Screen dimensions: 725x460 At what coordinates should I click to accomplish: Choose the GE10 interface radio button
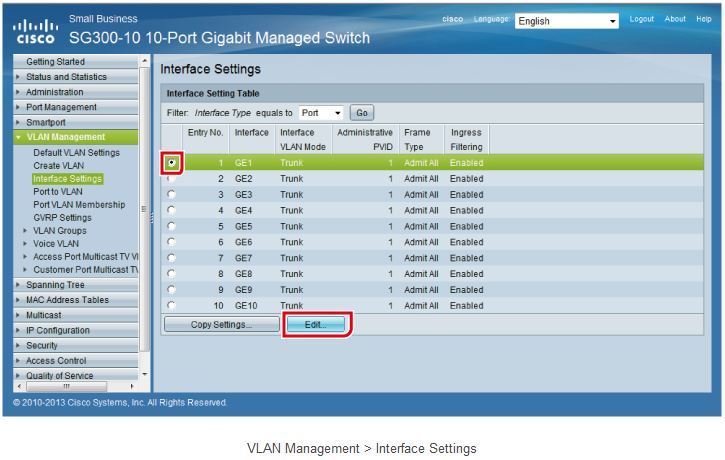[x=172, y=305]
